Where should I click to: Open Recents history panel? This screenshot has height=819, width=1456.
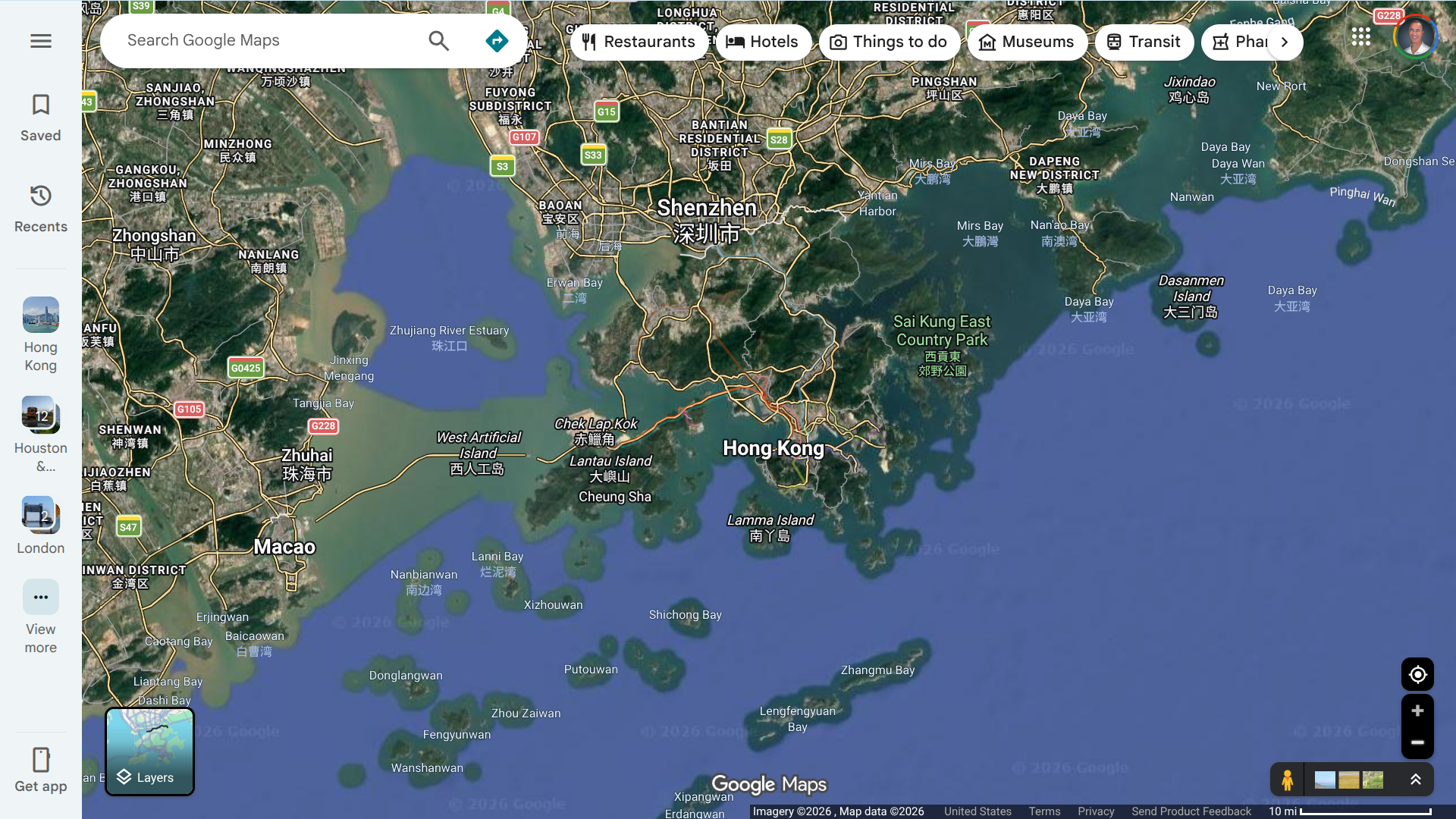click(41, 208)
